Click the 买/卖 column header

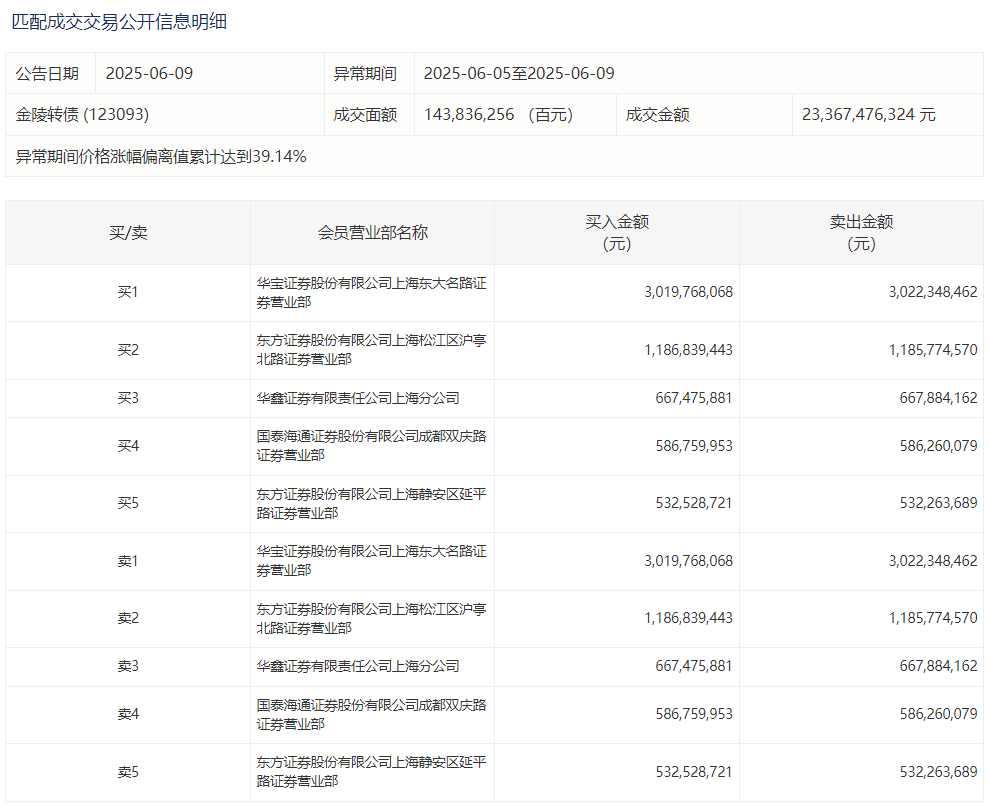128,233
